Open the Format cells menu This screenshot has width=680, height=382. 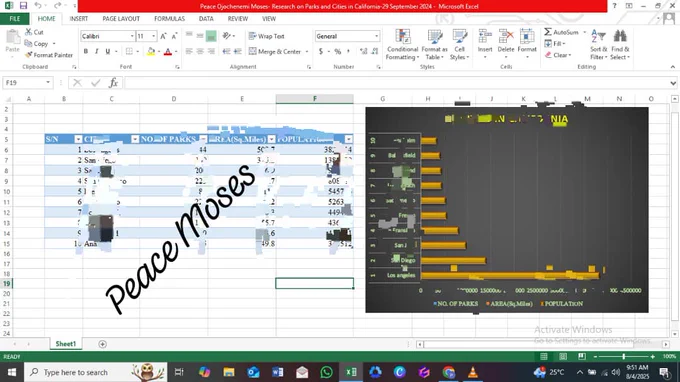[x=527, y=43]
